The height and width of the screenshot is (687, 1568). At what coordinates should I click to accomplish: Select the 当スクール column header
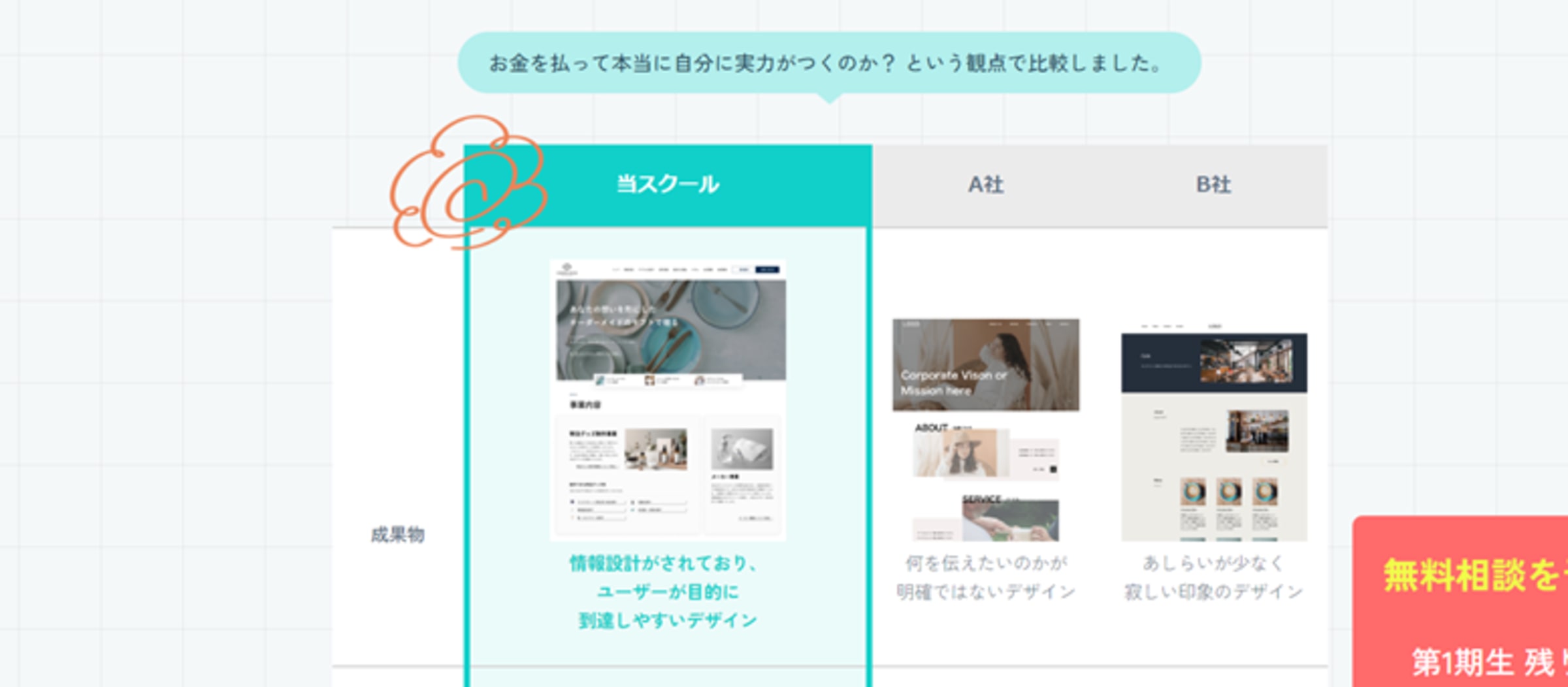click(668, 185)
